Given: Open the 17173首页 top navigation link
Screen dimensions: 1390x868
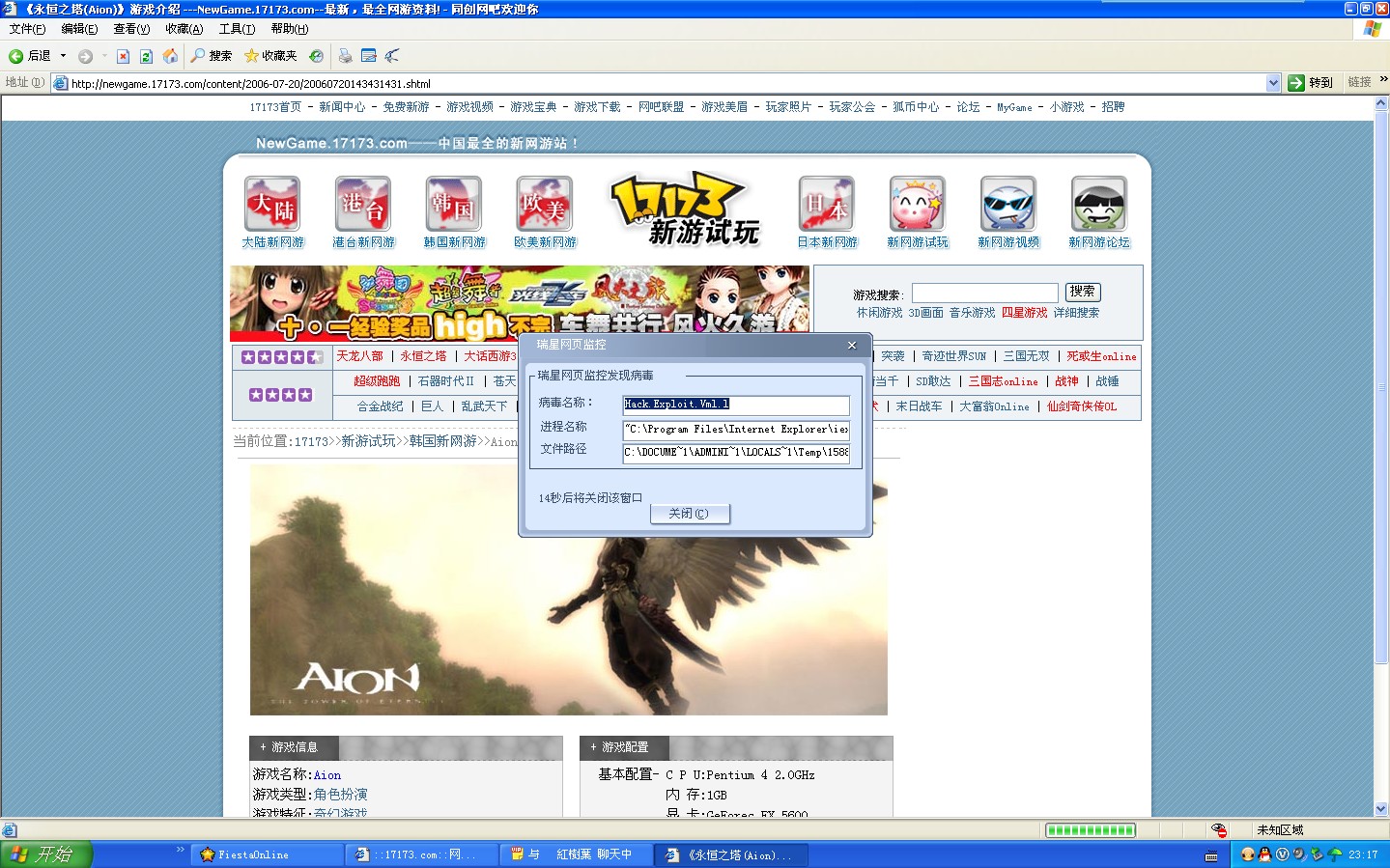Looking at the screenshot, I should (x=275, y=107).
